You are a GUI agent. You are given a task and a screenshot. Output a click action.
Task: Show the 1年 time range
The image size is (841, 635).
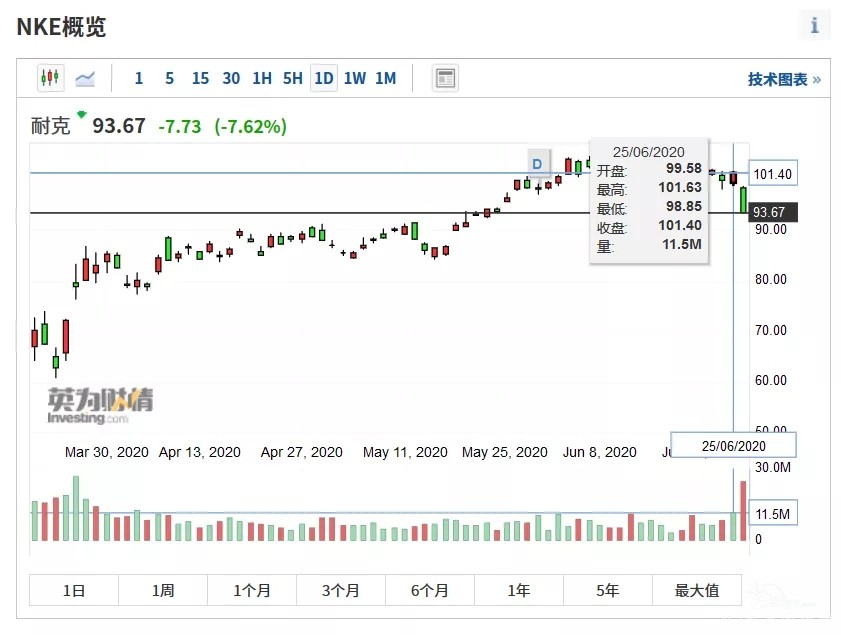coord(519,590)
